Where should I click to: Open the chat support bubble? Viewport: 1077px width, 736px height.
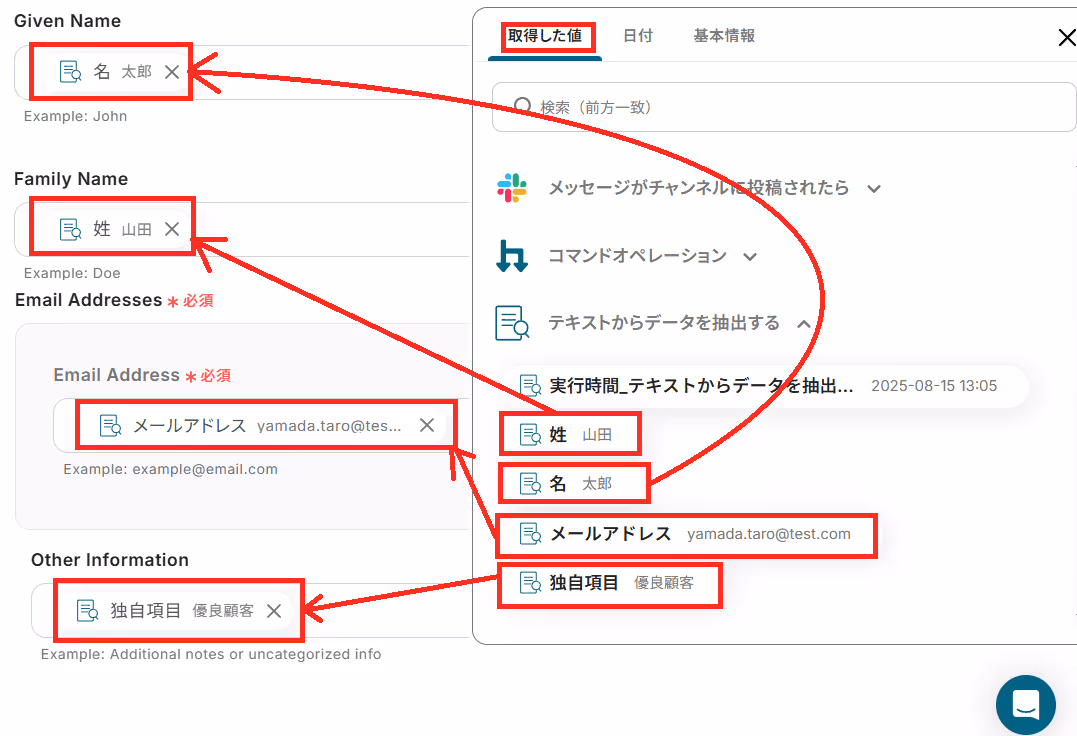tap(1025, 704)
